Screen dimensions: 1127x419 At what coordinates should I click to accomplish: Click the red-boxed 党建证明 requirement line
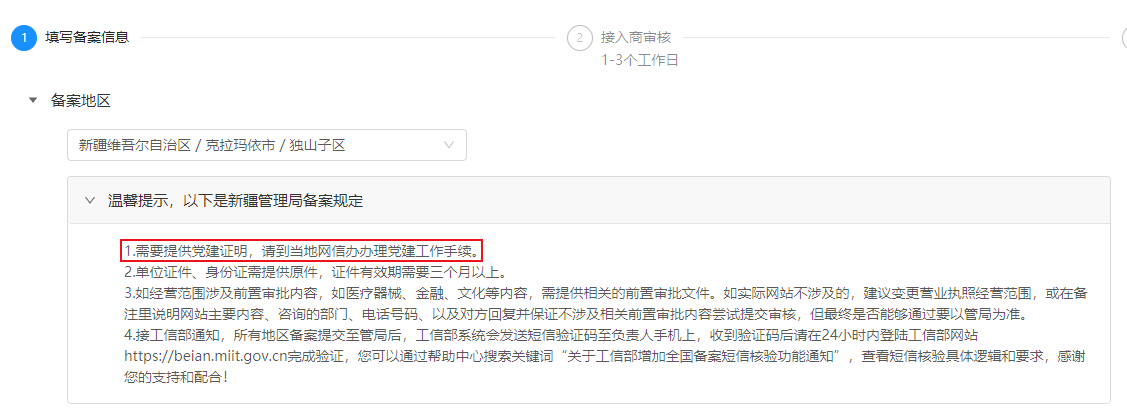click(302, 251)
